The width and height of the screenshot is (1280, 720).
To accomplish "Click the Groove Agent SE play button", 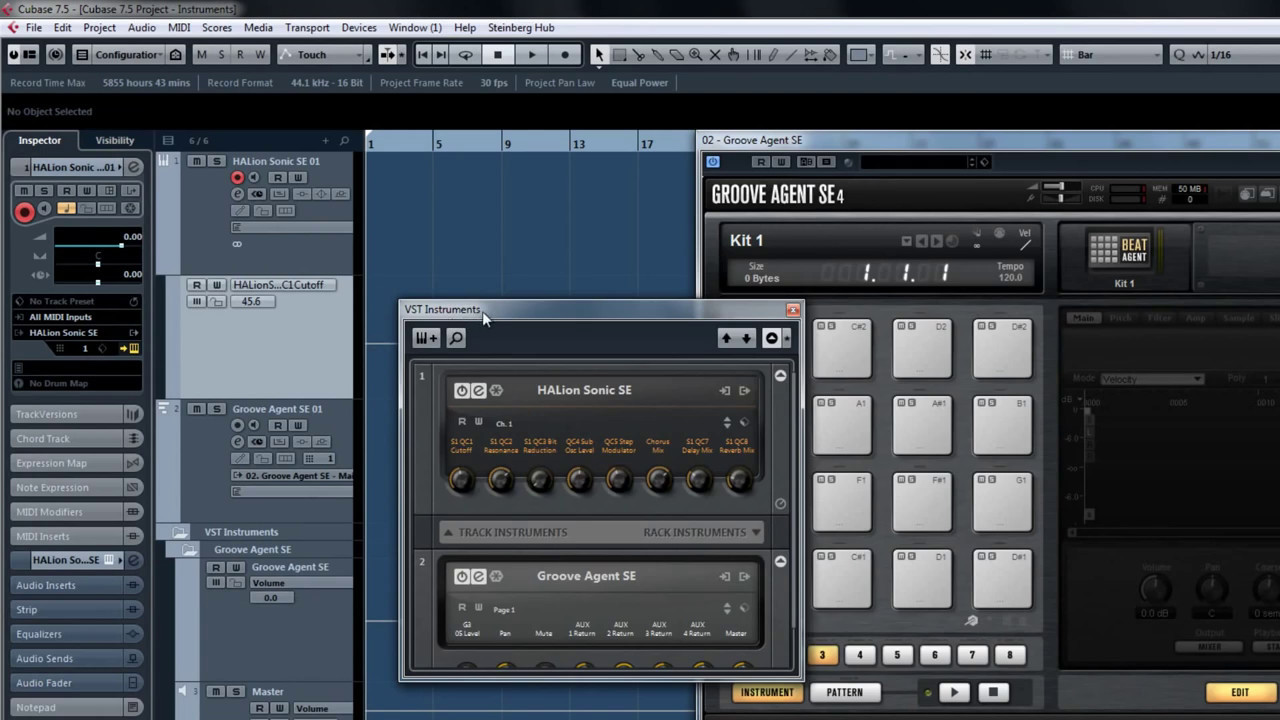I will [x=954, y=692].
